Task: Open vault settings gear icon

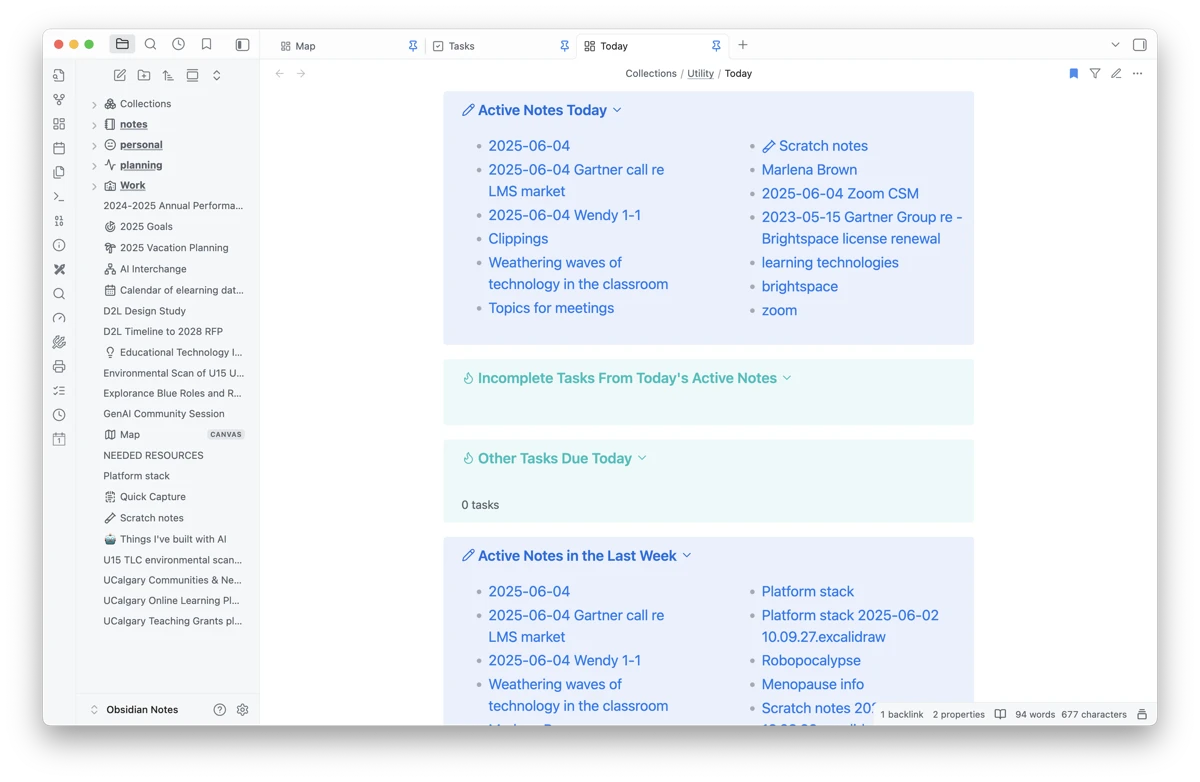Action: coord(242,710)
